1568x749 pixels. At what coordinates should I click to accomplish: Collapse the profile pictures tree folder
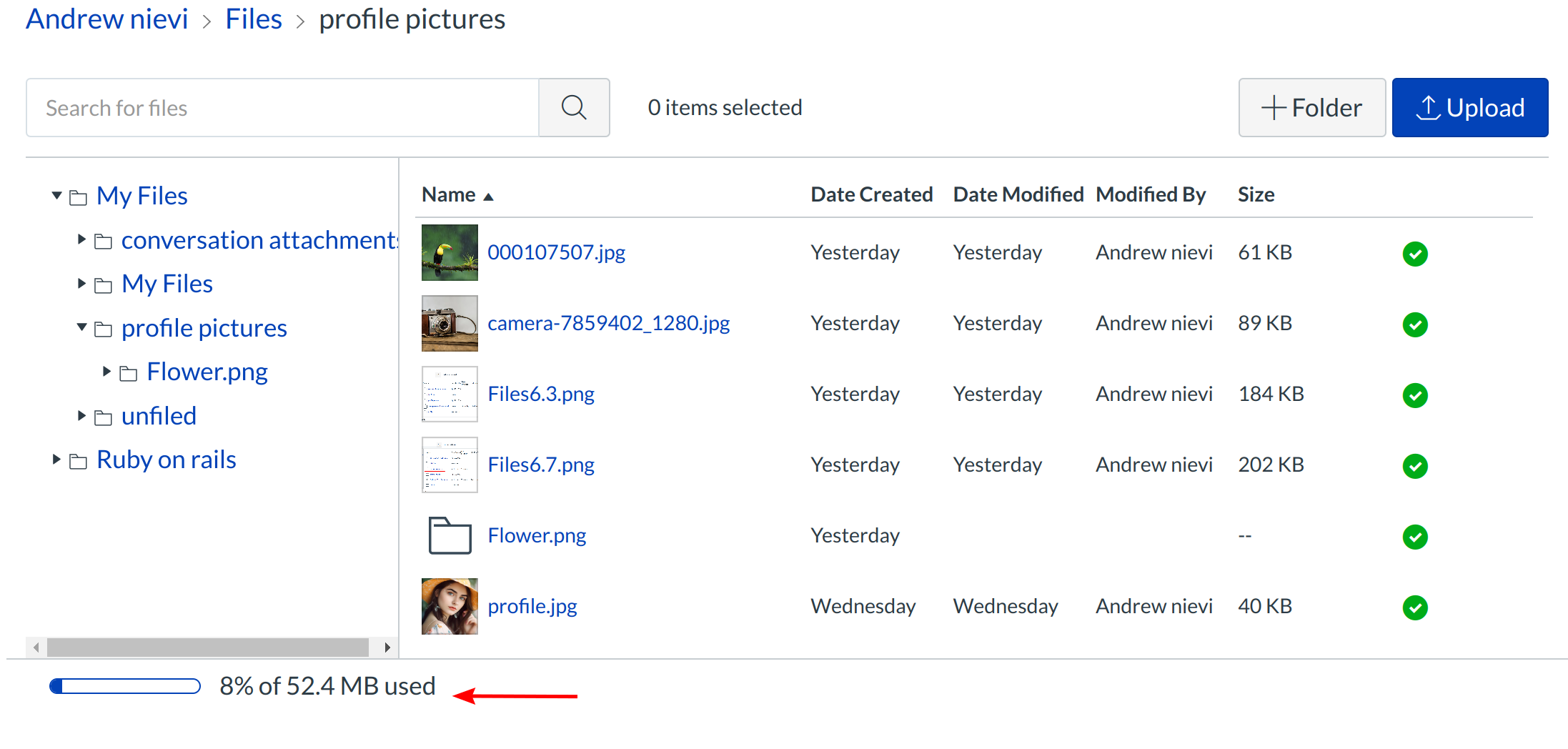81,327
